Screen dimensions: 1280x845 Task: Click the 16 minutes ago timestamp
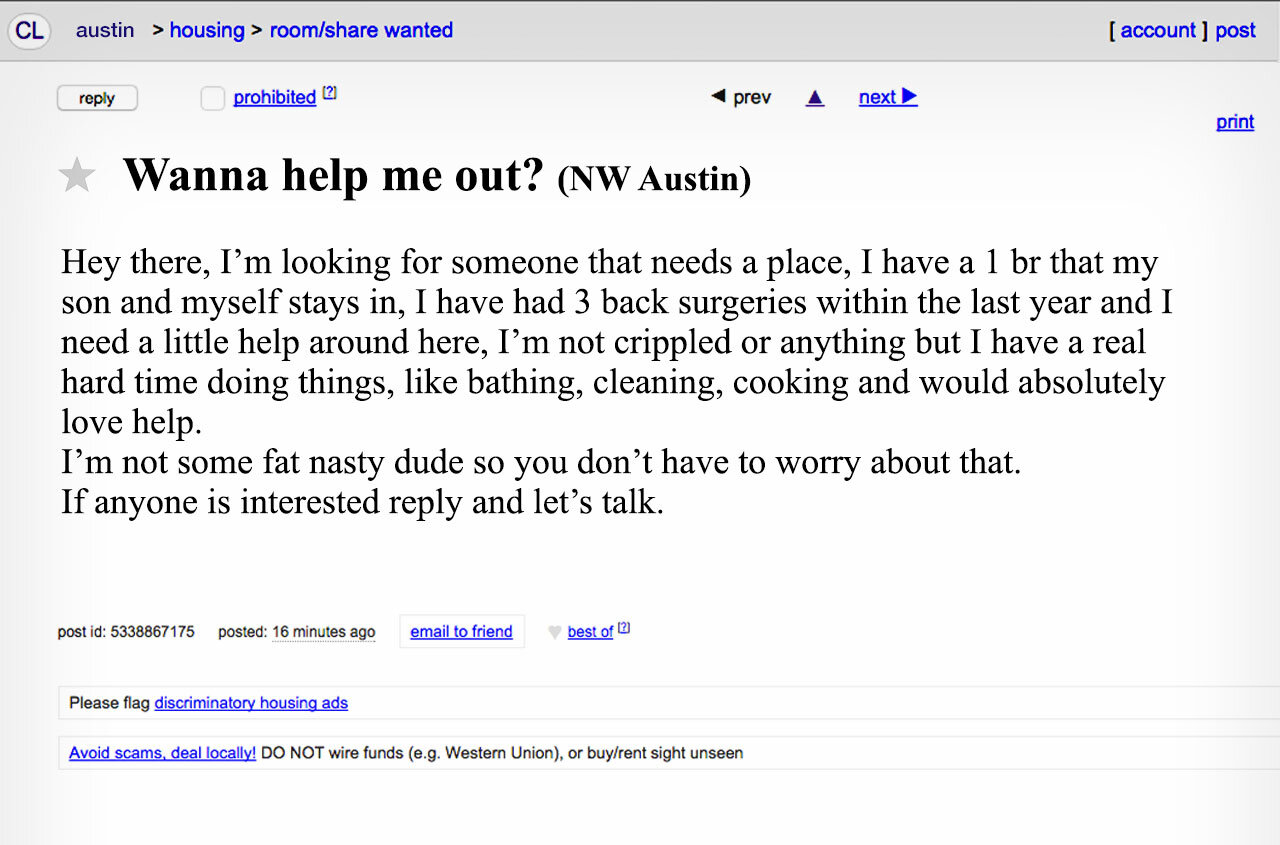tap(324, 632)
